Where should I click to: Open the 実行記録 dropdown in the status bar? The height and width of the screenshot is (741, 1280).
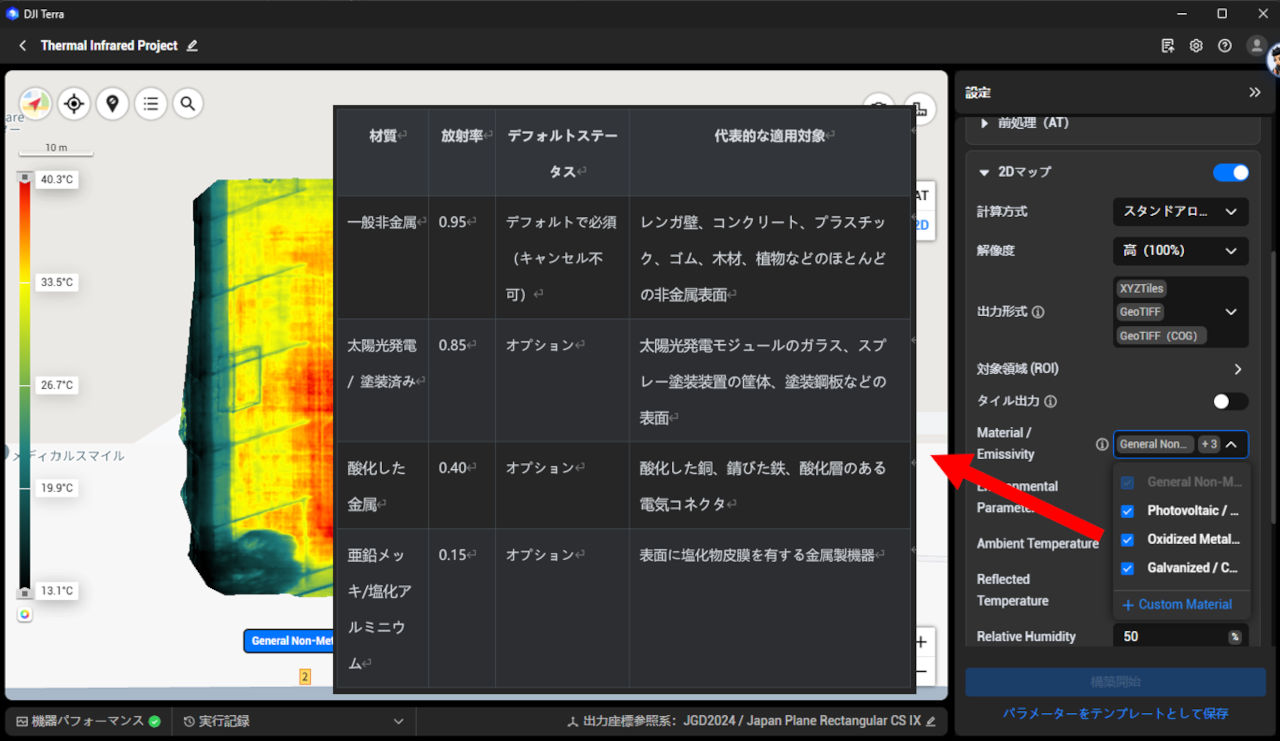pyautogui.click(x=295, y=721)
